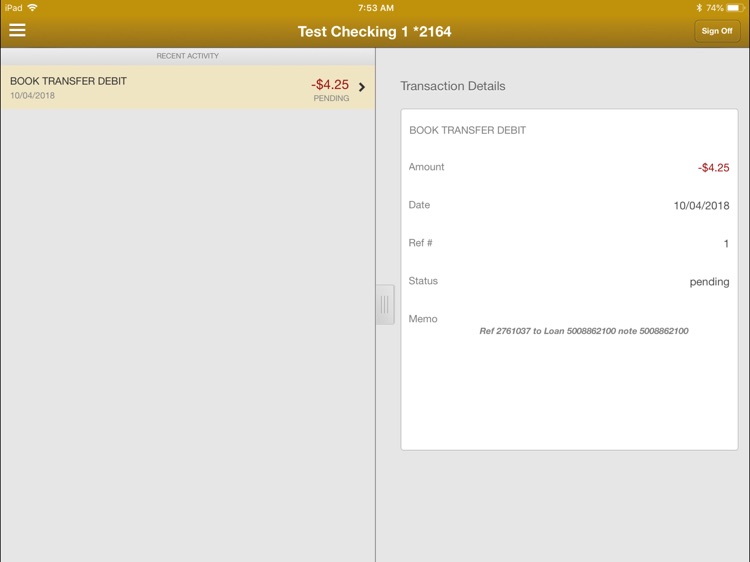Click the PENDING label in activity row

click(331, 98)
